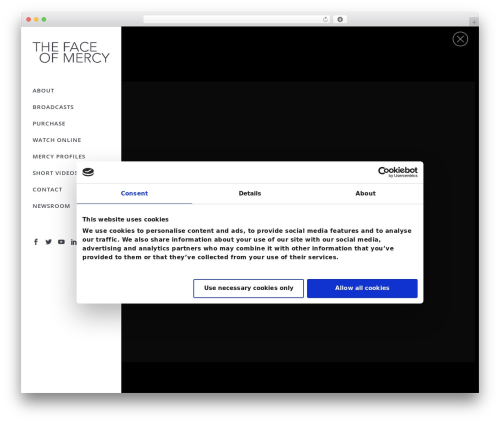
Task: Click Allow all cookies button
Action: pyautogui.click(x=362, y=288)
